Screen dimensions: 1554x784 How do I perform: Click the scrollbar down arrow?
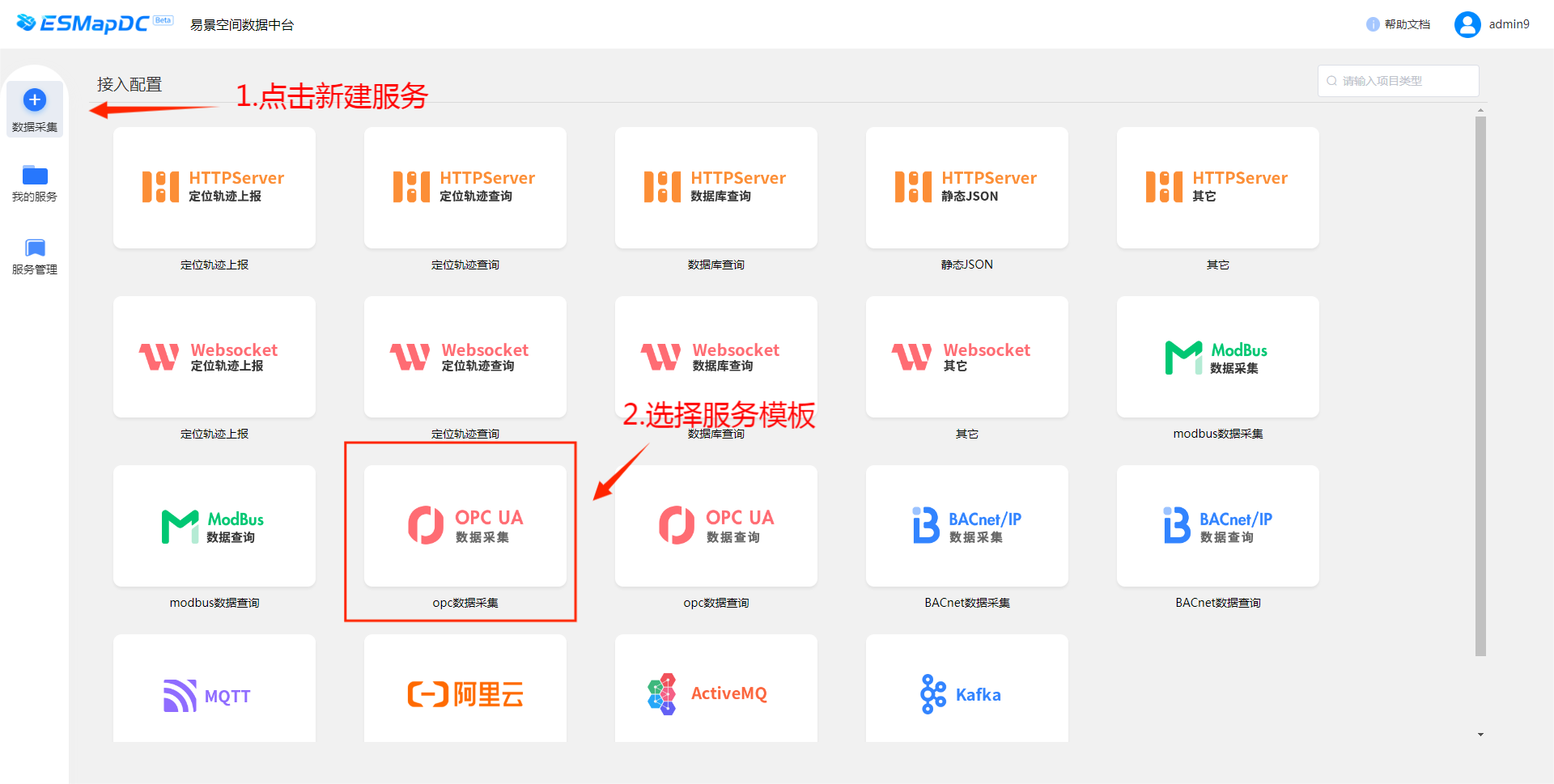pyautogui.click(x=1480, y=735)
